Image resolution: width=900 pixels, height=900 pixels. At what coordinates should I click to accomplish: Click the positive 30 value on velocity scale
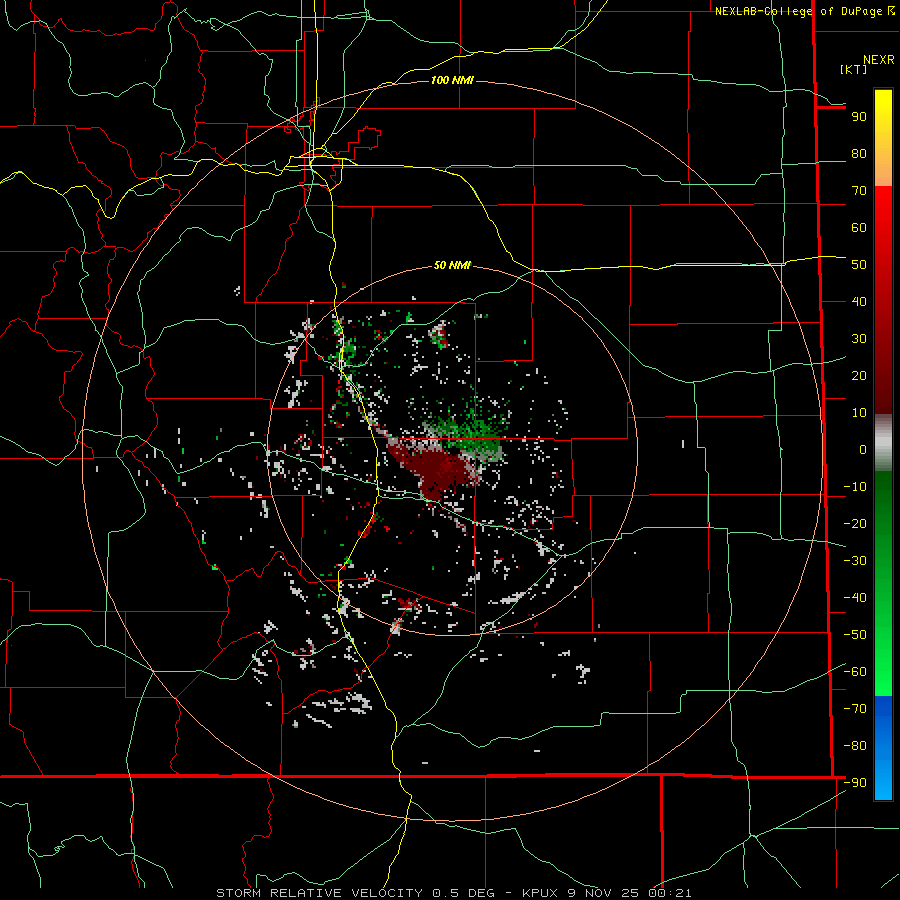(x=859, y=339)
